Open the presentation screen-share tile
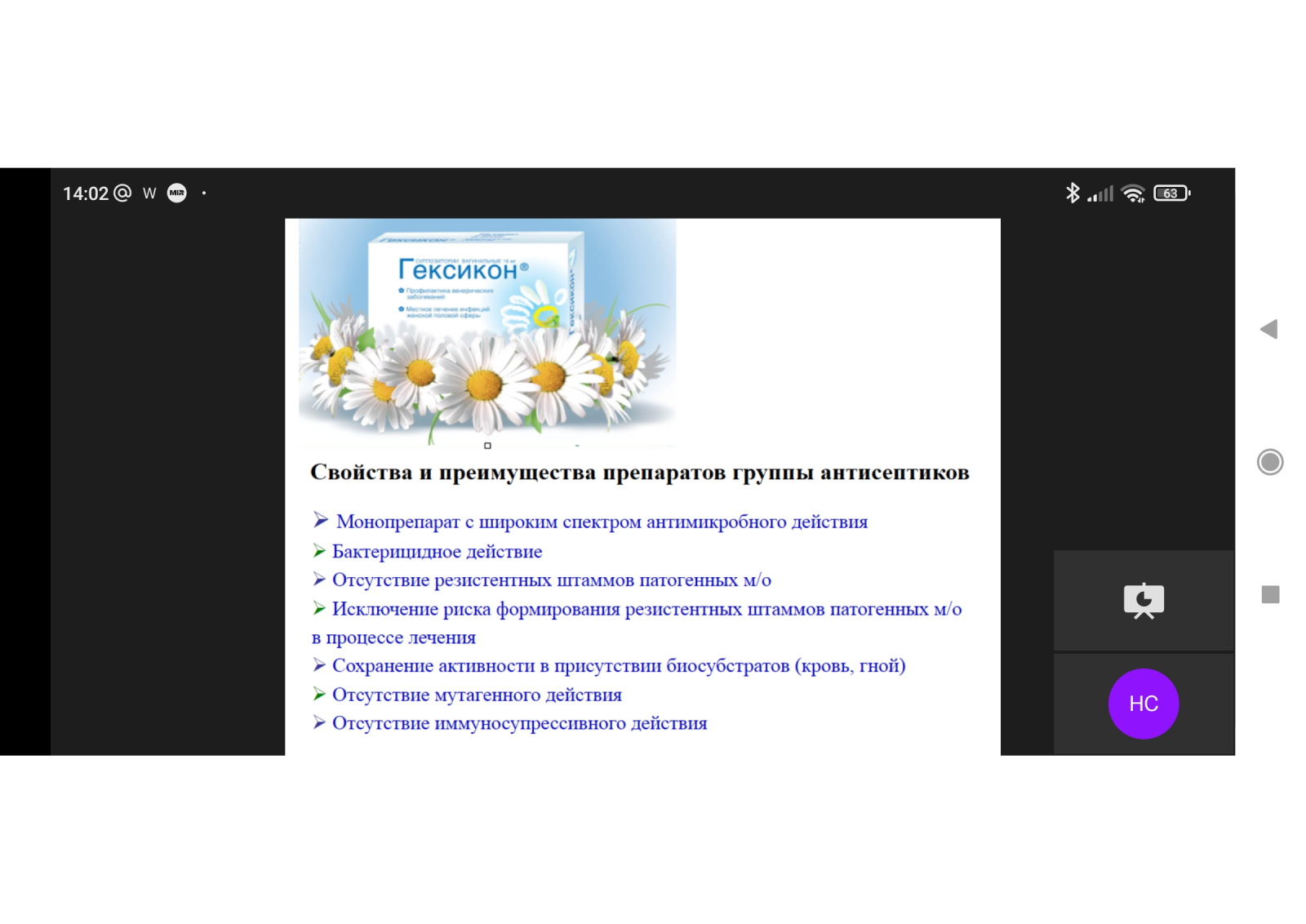Screen dimensions: 1306x924 [x=1144, y=601]
